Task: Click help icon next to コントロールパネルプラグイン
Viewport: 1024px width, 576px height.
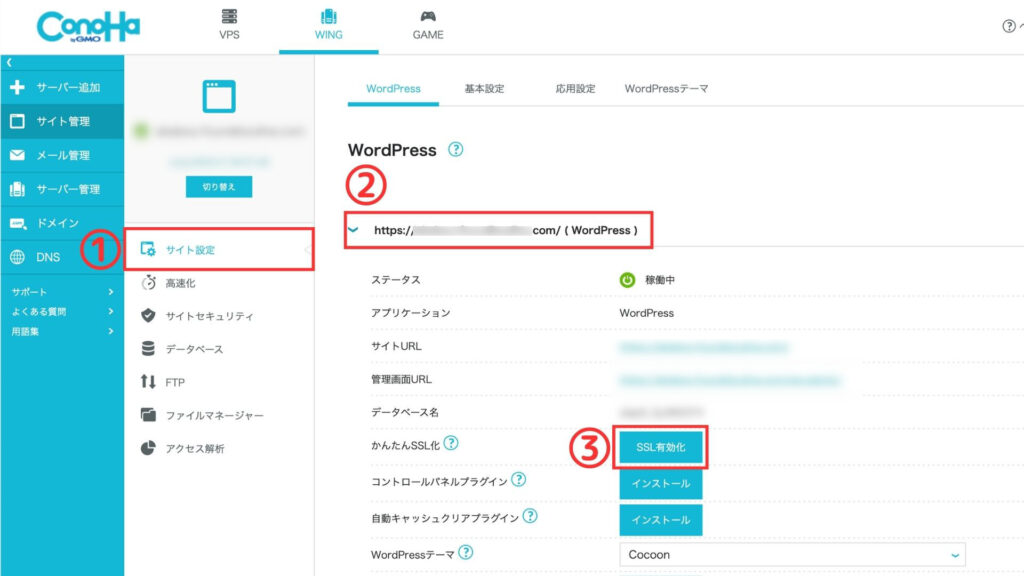Action: (519, 480)
